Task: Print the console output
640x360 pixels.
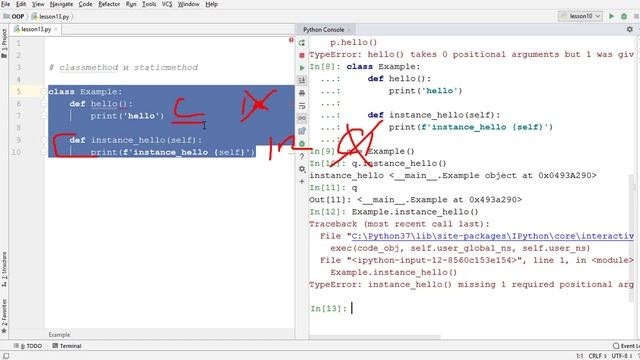Action: (302, 93)
